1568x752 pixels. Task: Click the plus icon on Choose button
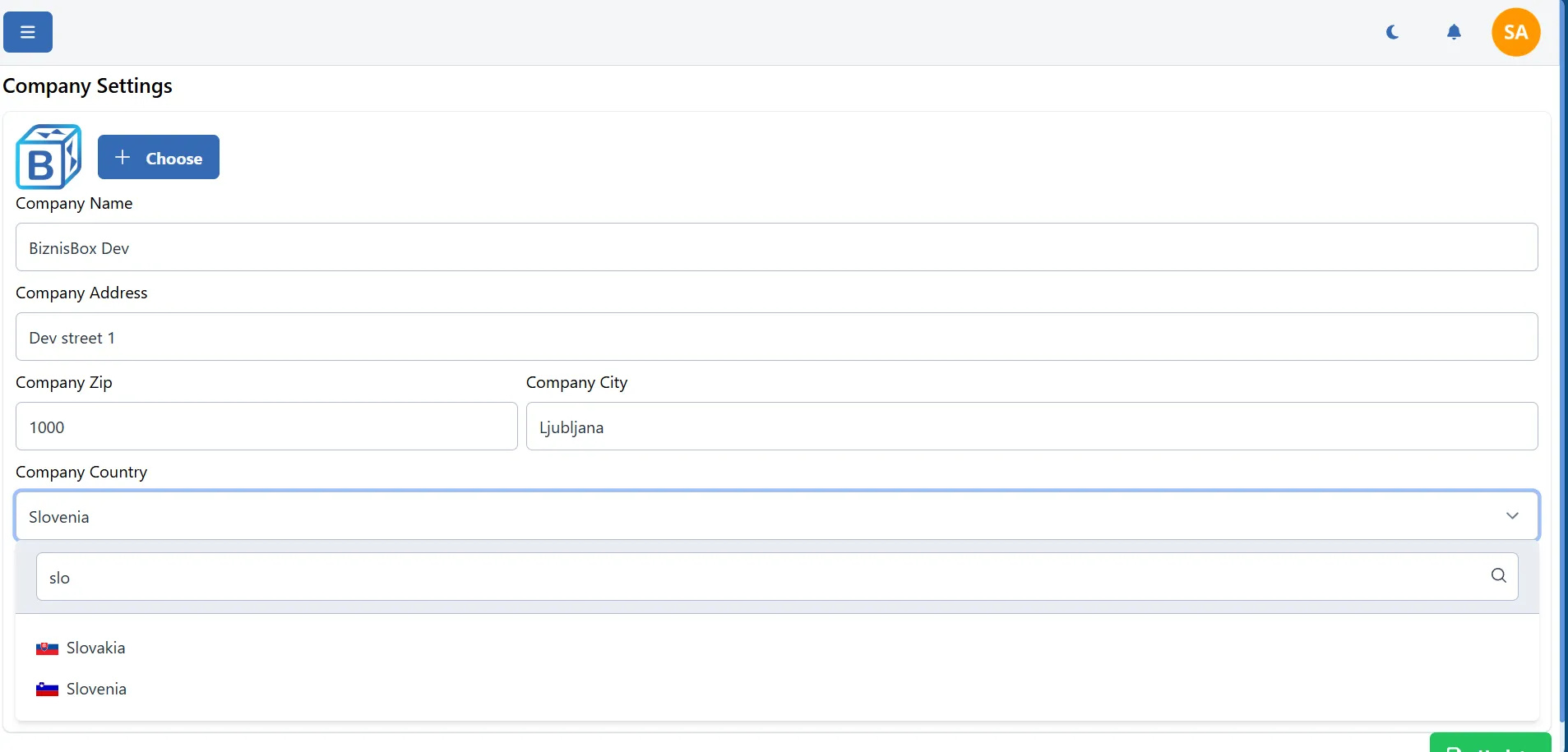coord(123,156)
